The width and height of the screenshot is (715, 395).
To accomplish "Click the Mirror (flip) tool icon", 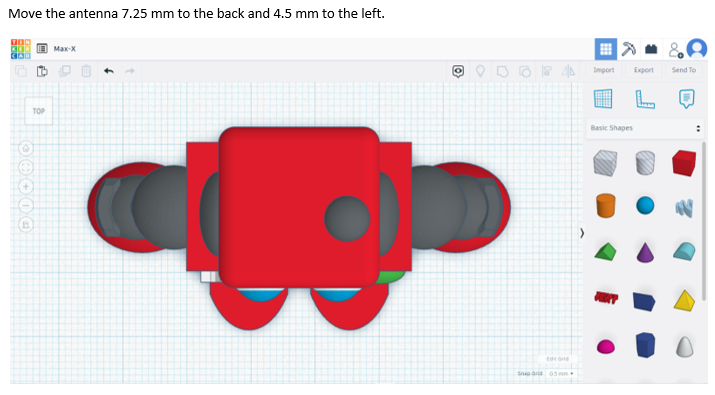I will [x=568, y=71].
